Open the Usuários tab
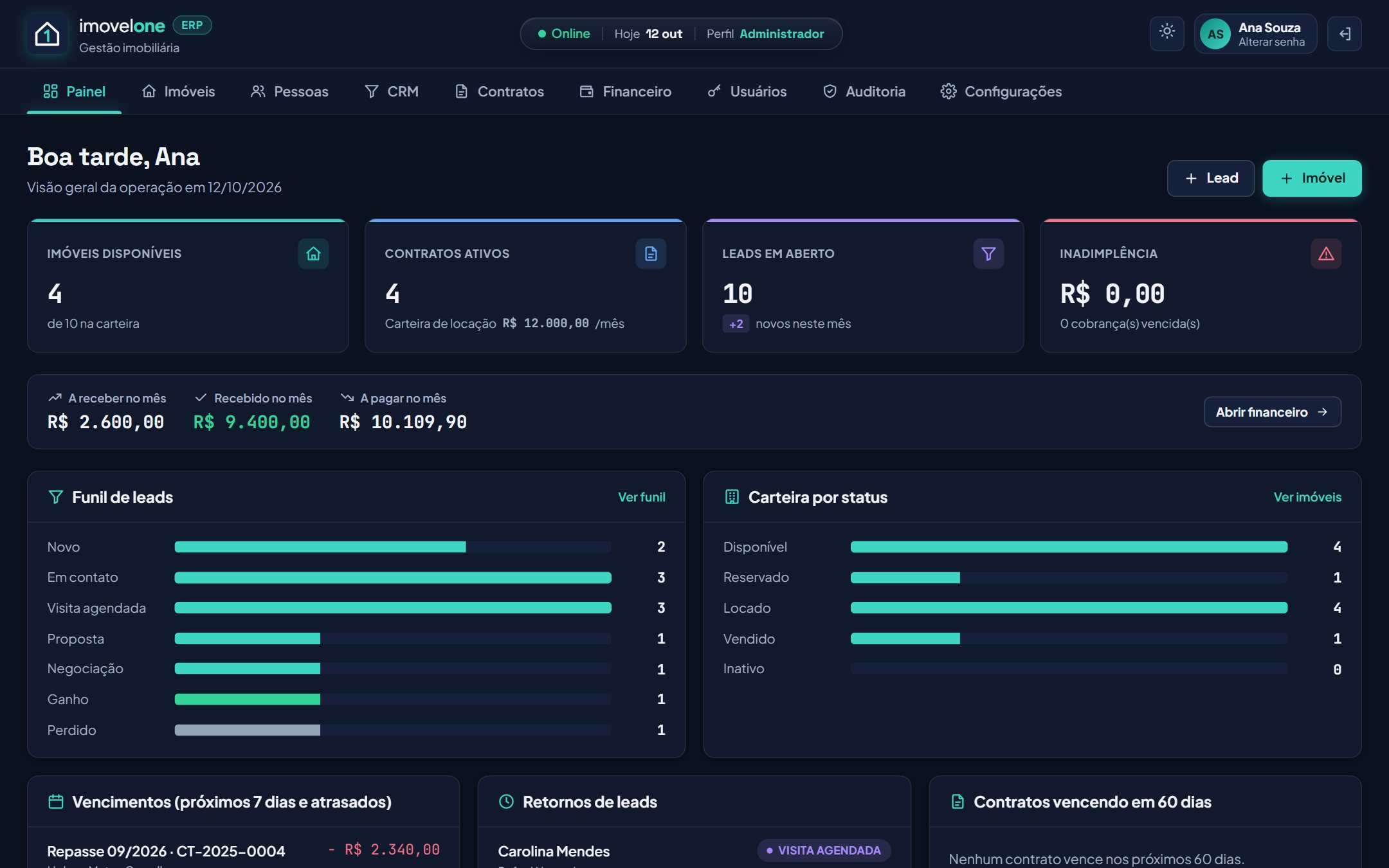 click(747, 91)
